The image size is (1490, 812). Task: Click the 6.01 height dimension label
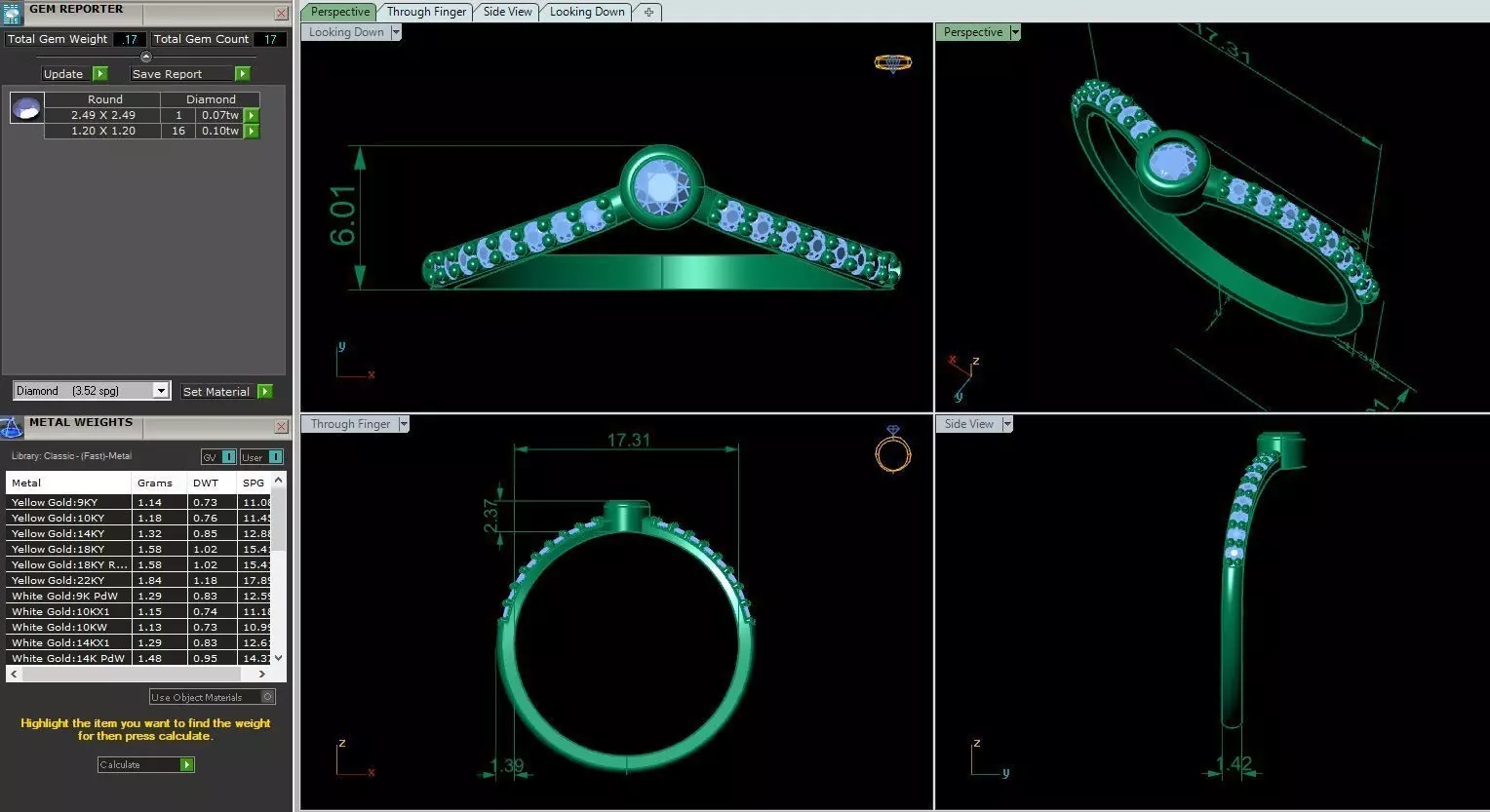pyautogui.click(x=342, y=216)
